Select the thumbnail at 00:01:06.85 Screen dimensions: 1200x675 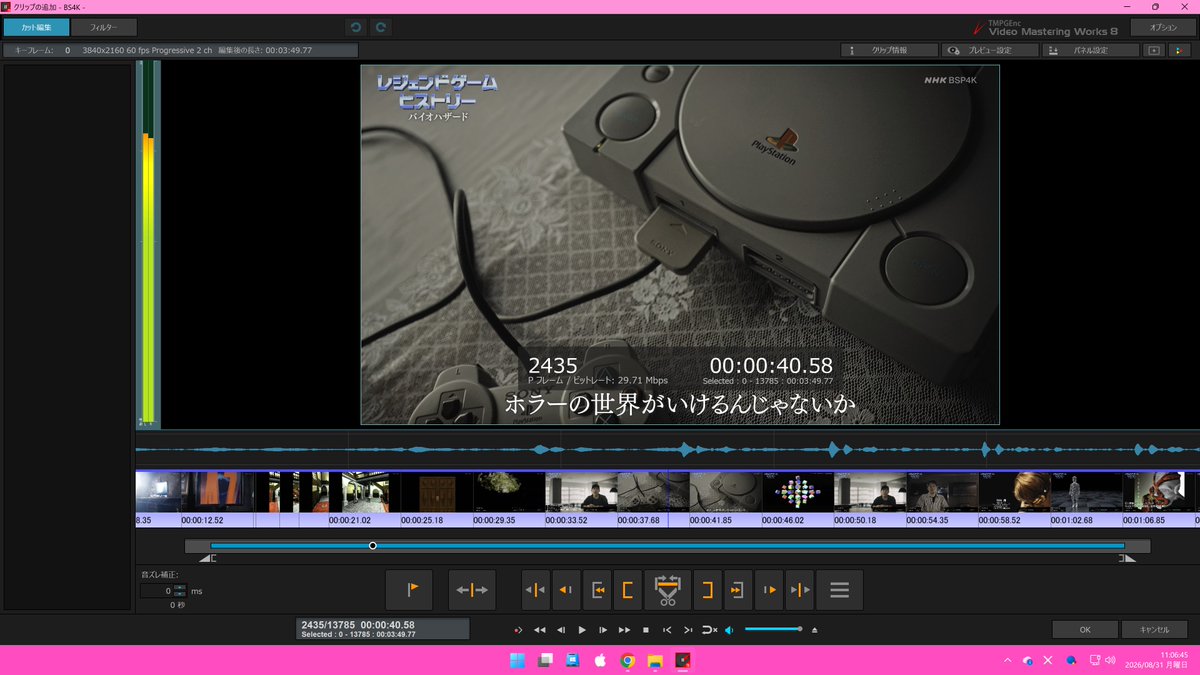[1158, 492]
